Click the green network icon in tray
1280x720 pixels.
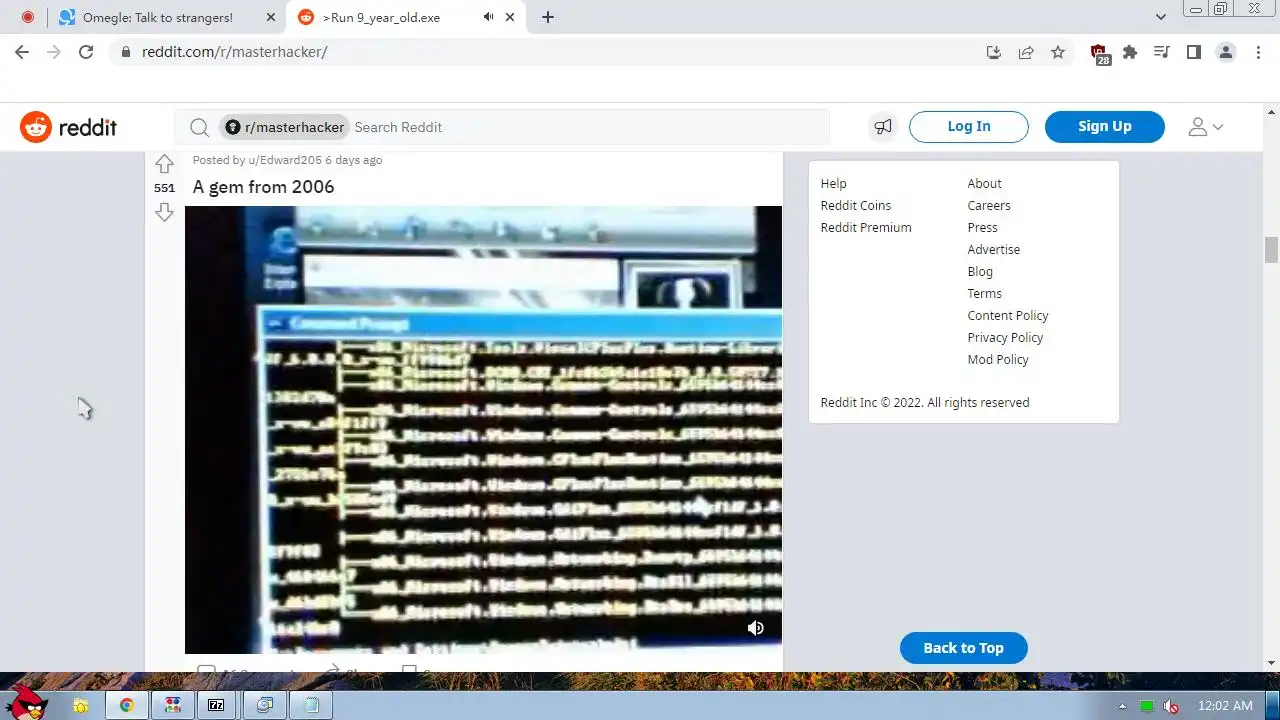tap(1147, 706)
